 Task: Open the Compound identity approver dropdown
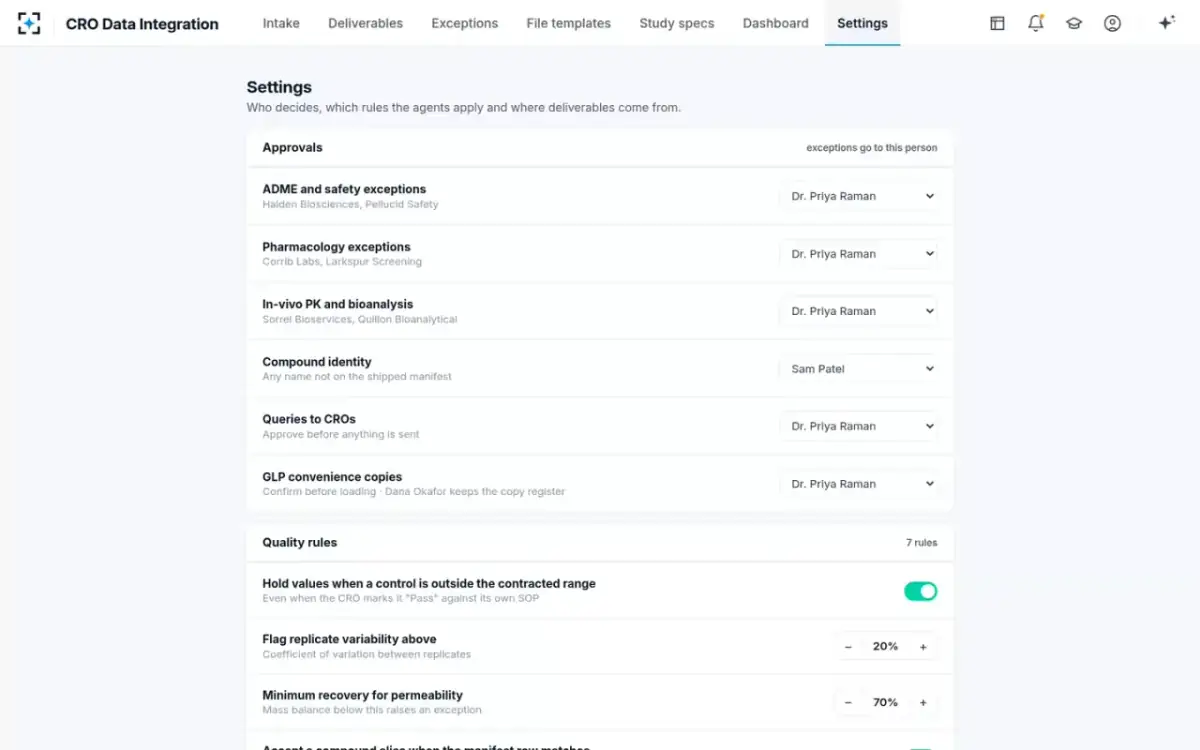859,369
